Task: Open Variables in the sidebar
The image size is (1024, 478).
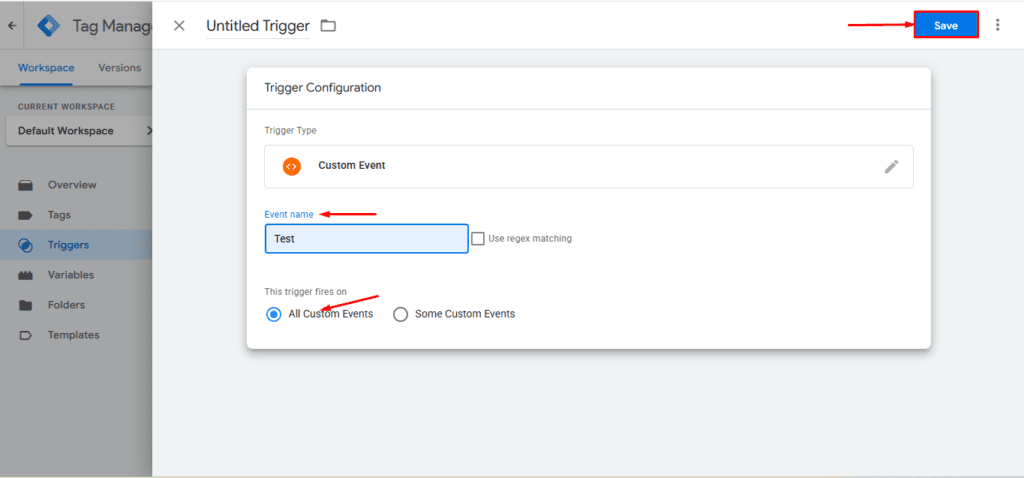Action: (x=70, y=275)
